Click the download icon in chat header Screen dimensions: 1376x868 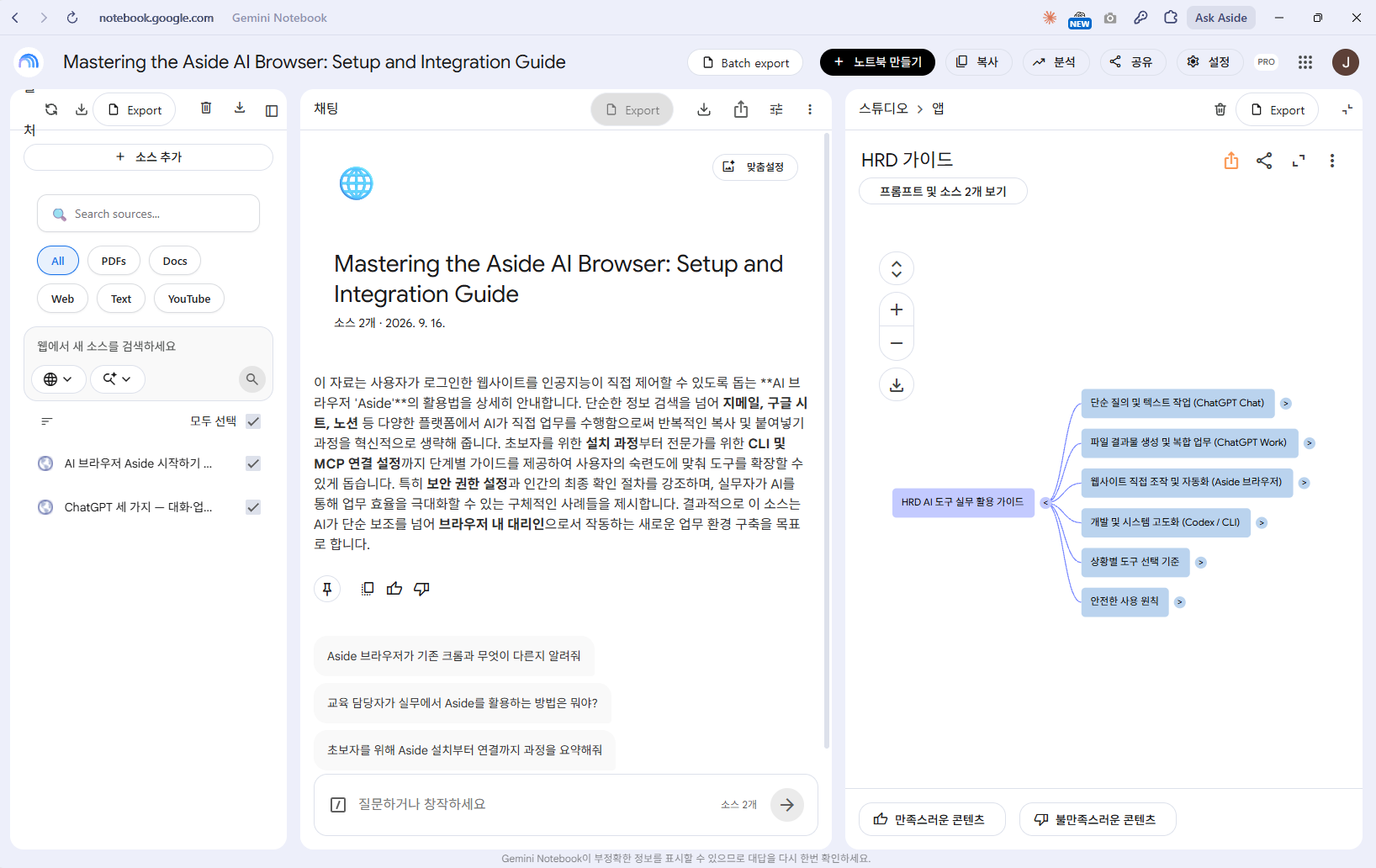(704, 109)
